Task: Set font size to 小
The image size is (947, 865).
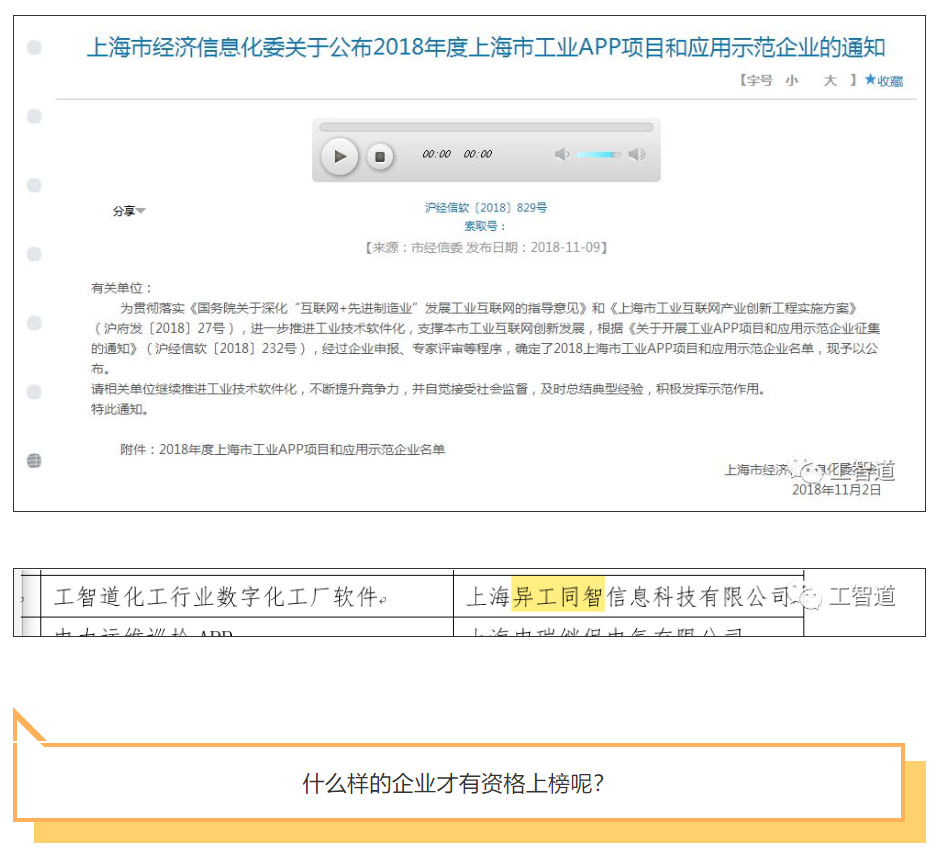Action: [x=792, y=81]
